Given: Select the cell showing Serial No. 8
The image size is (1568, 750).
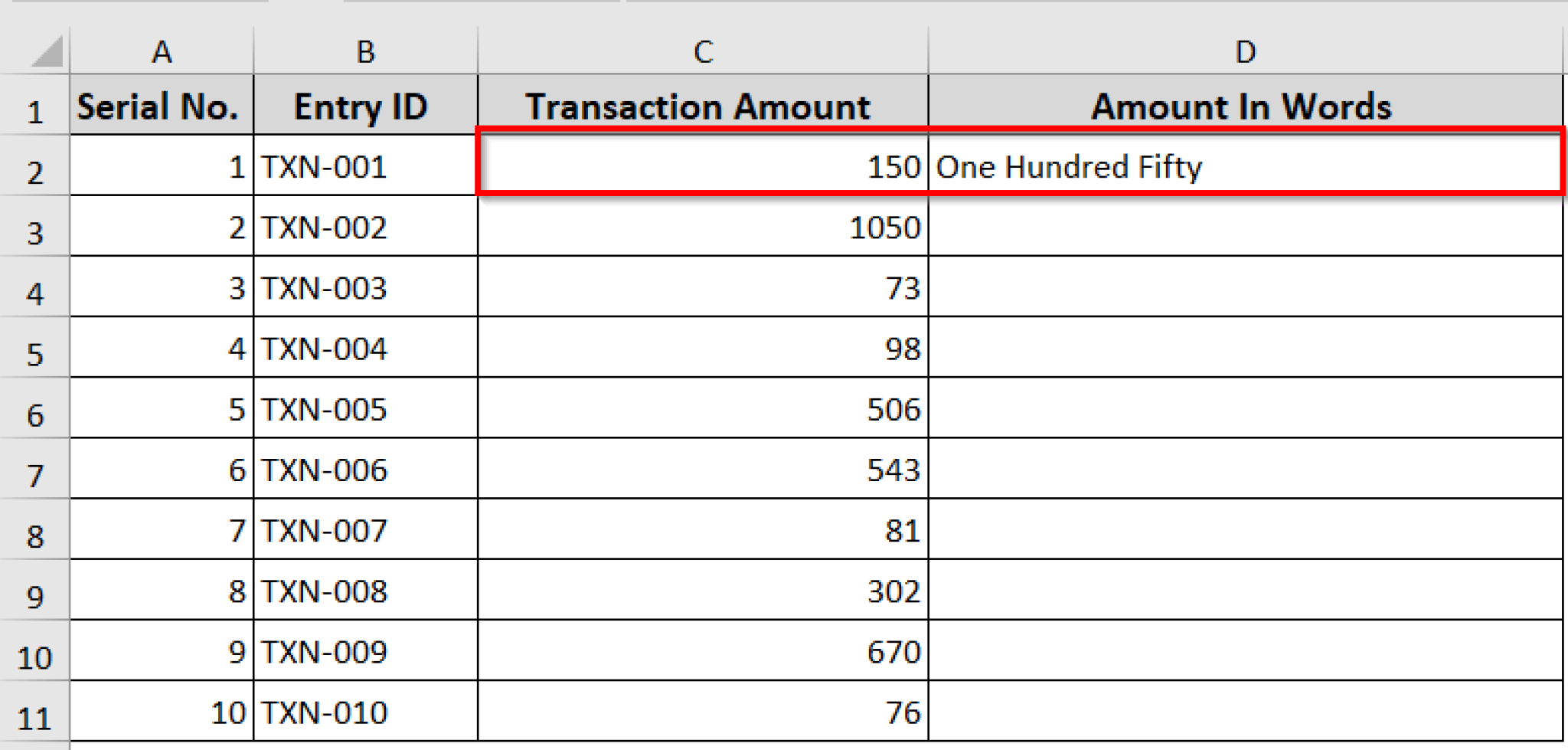Looking at the screenshot, I should pos(161,591).
